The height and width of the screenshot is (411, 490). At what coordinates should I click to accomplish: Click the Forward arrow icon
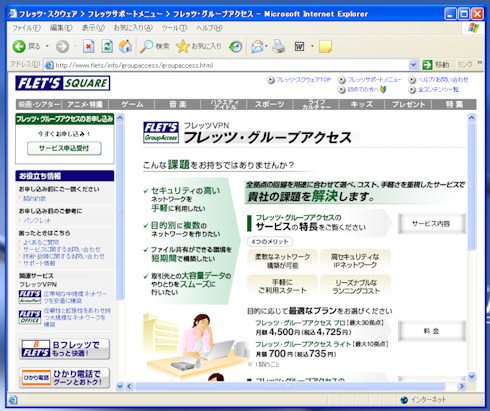click(x=62, y=46)
